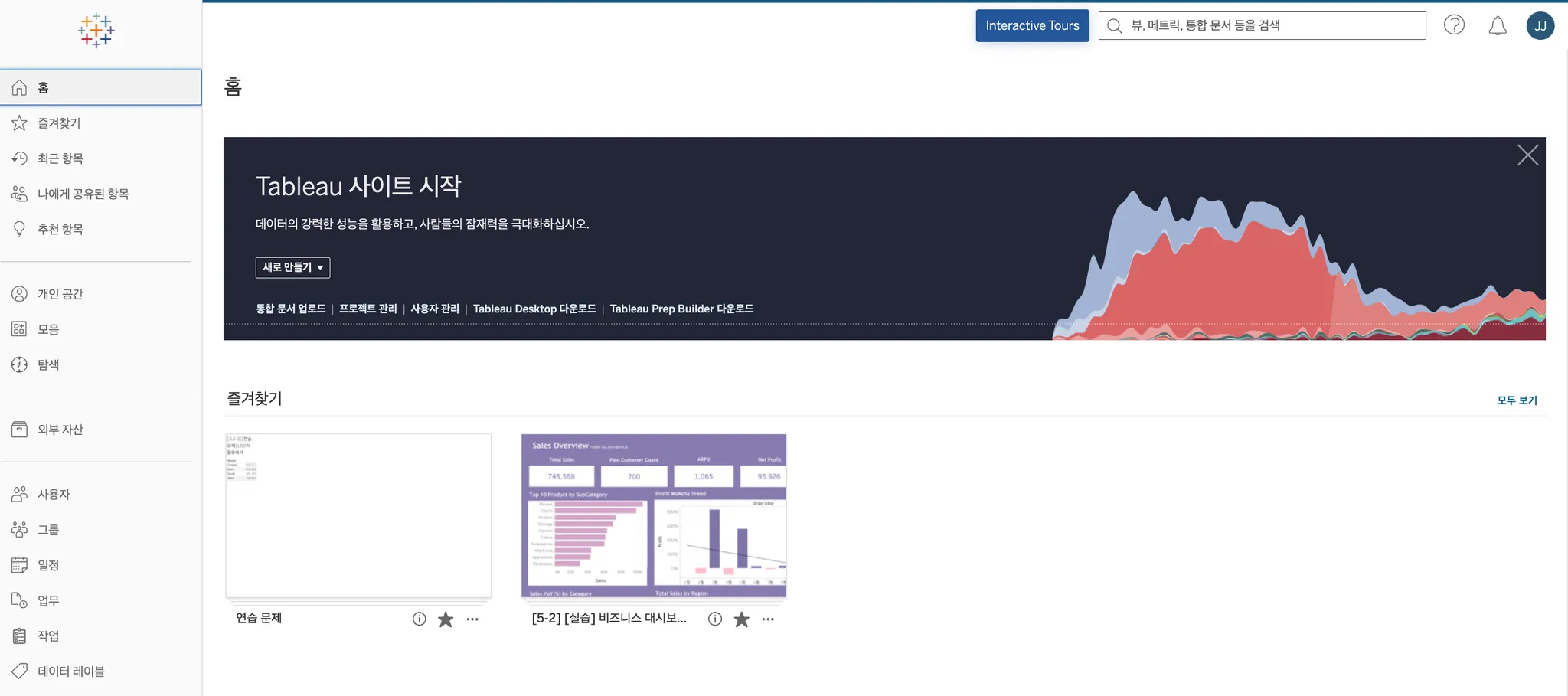Click the 즐겨찾기 star icon in sidebar

[20, 123]
